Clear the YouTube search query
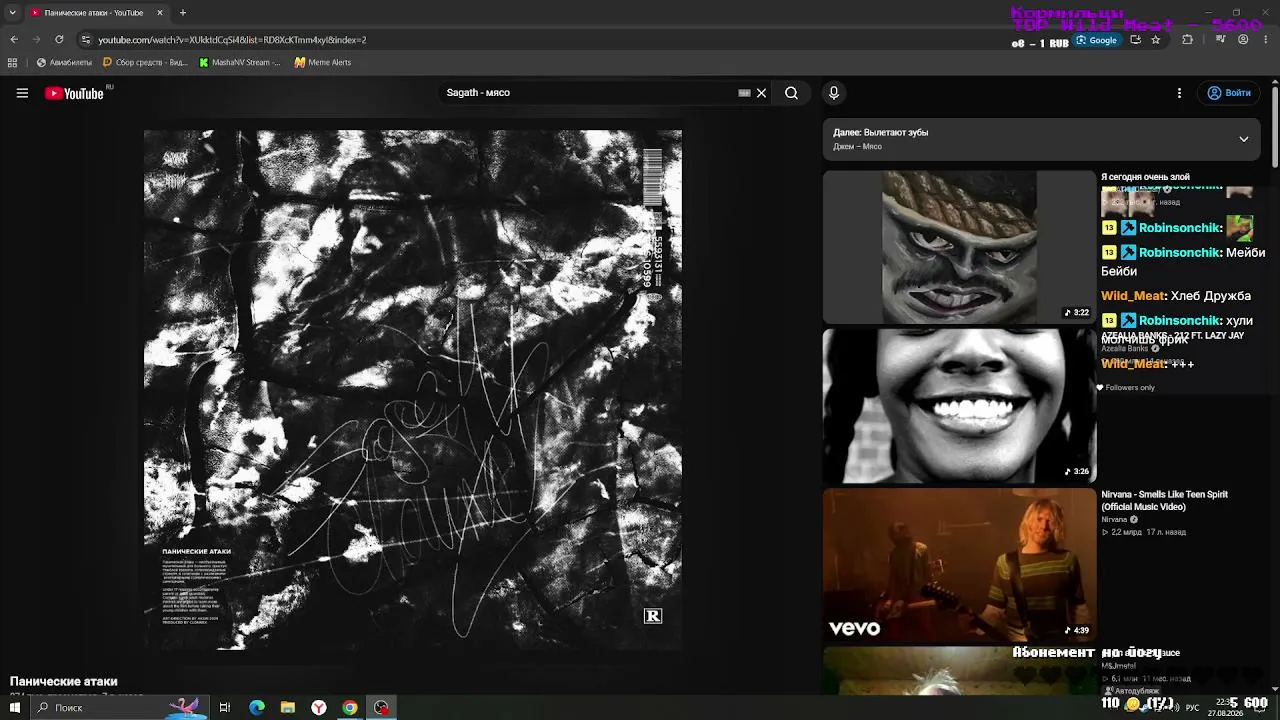 pos(761,93)
